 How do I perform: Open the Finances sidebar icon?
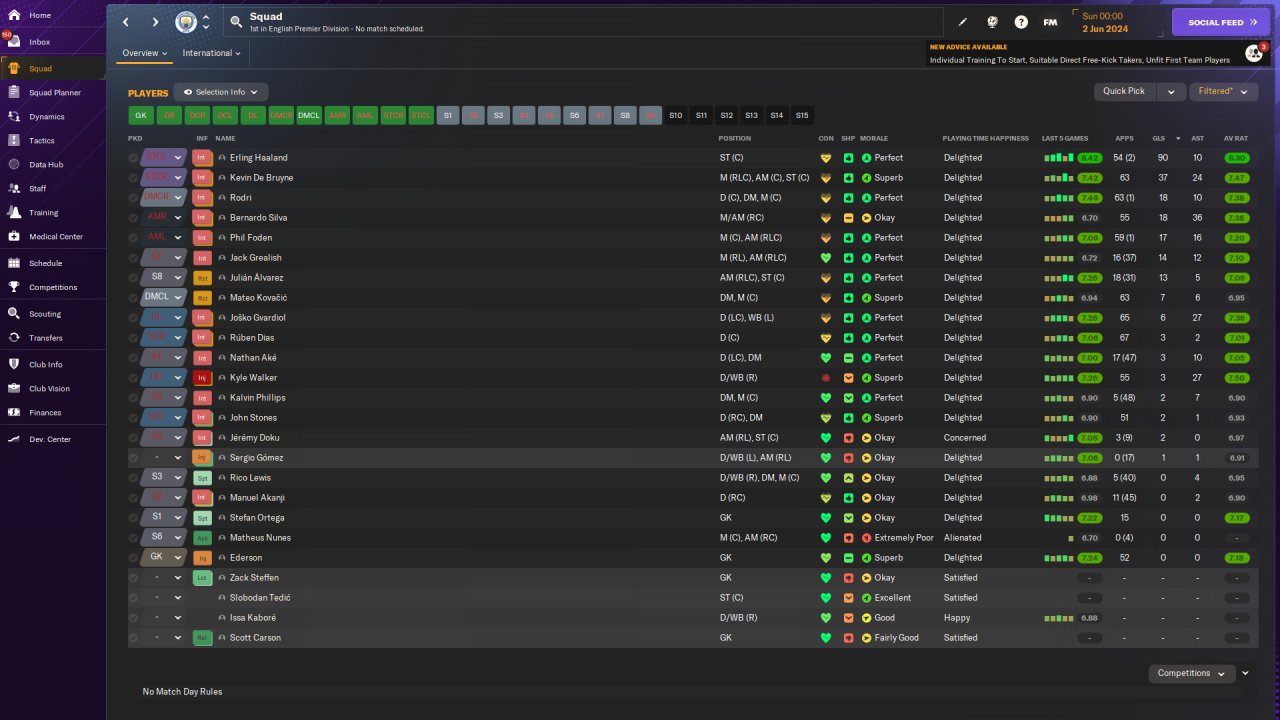point(14,412)
